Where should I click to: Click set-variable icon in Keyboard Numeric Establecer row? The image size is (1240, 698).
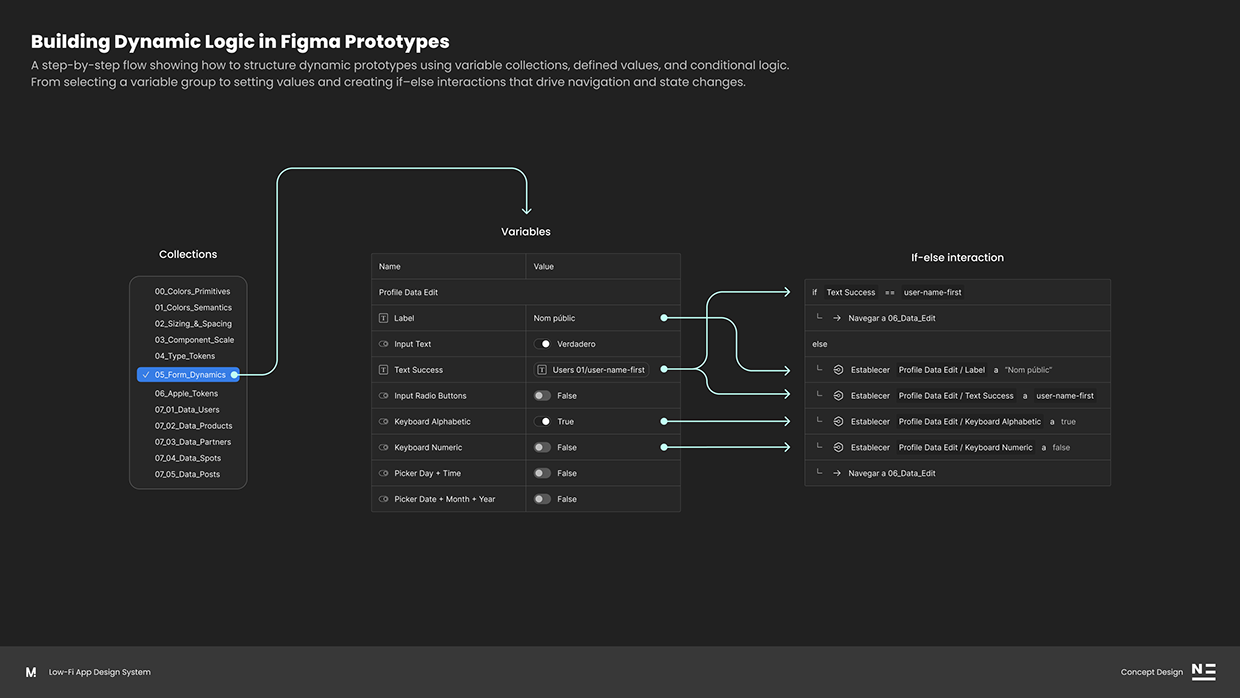point(838,448)
